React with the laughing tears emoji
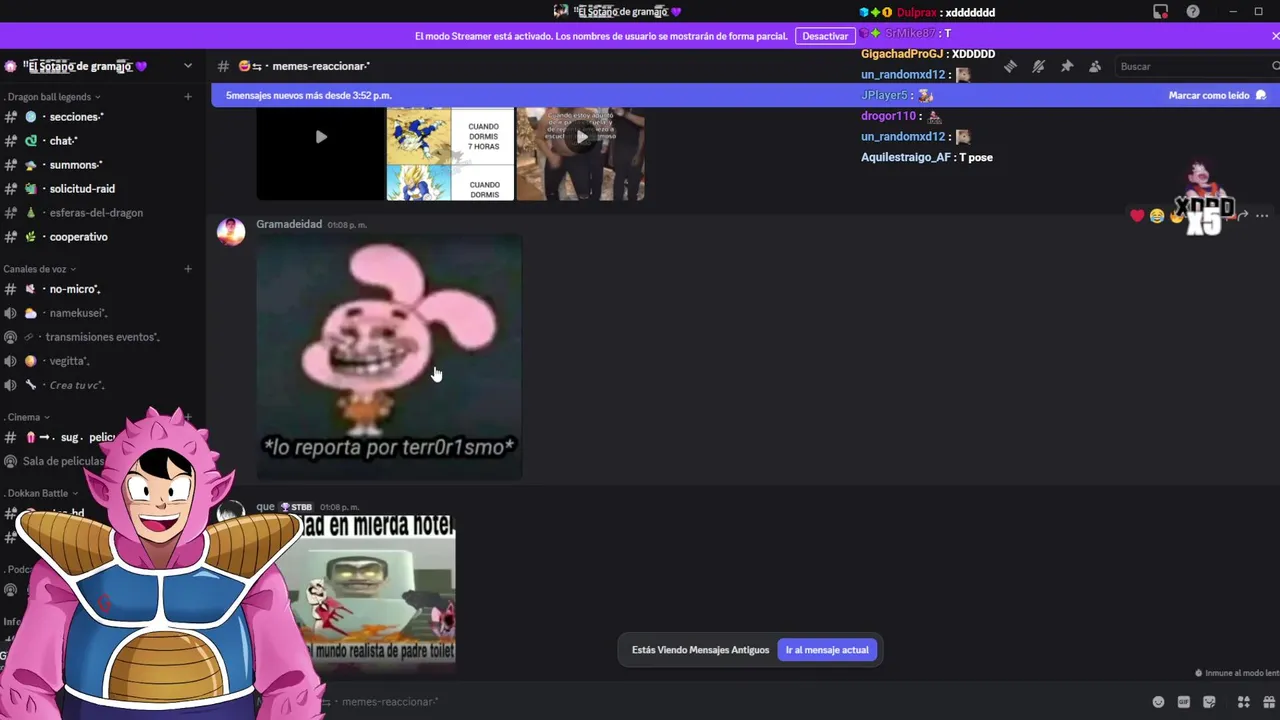Screen dimensions: 1280x720 click(x=1157, y=216)
